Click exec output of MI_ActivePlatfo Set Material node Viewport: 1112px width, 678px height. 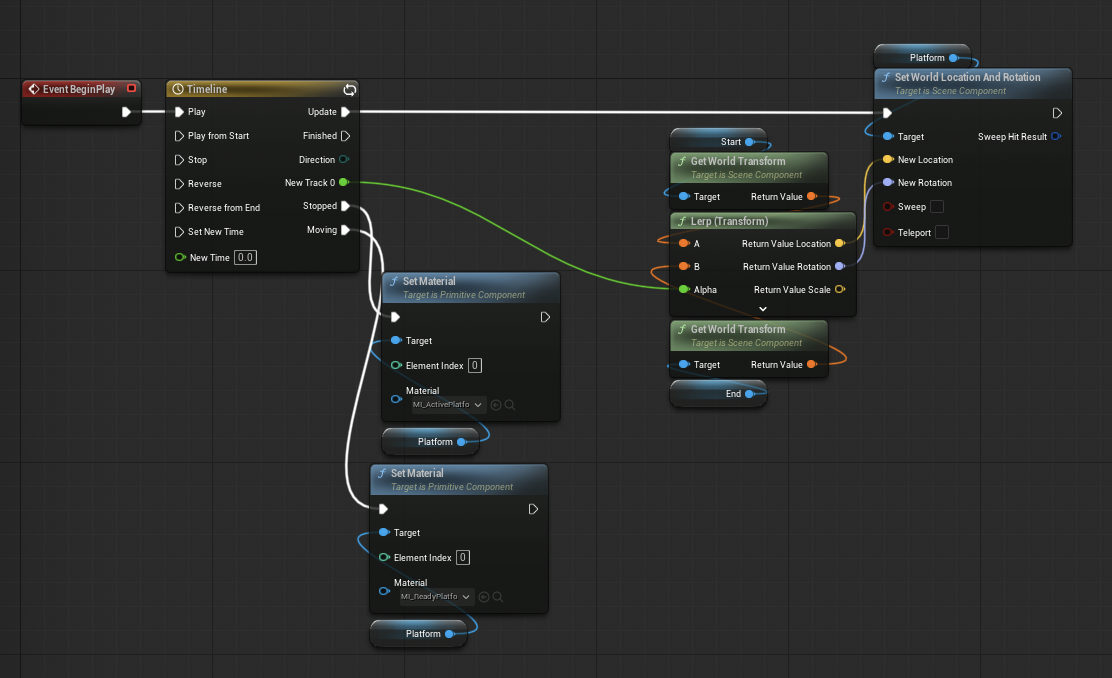(x=545, y=317)
